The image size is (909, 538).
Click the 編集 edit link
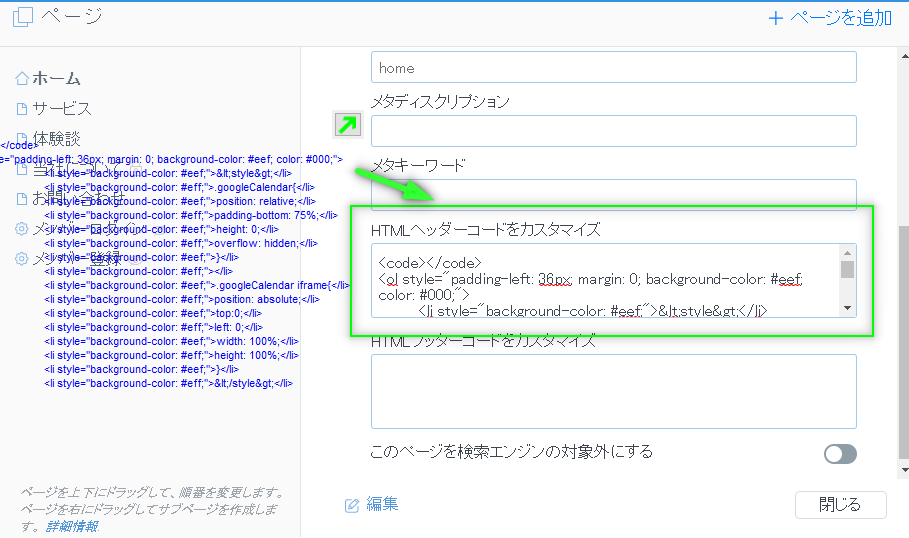(382, 504)
